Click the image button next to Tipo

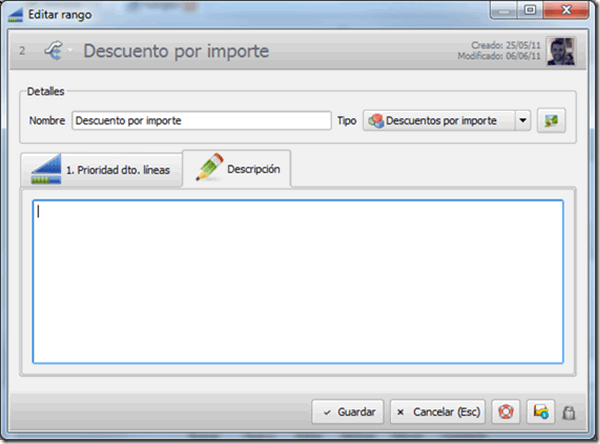551,121
